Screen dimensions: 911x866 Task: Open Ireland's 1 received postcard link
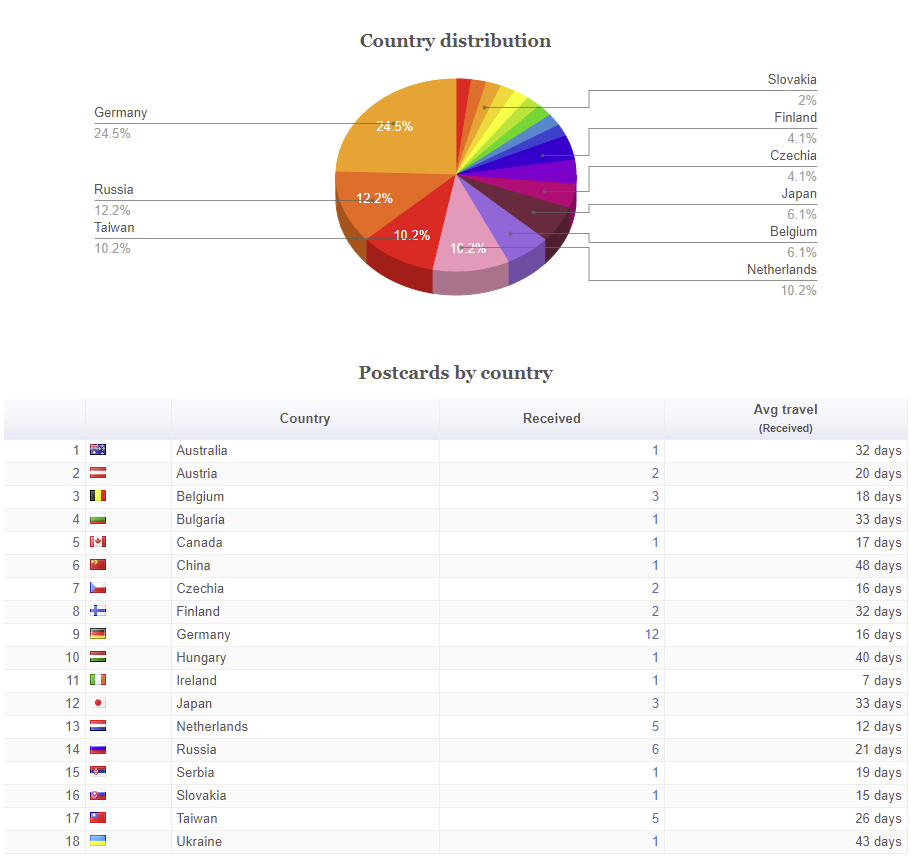coord(655,680)
